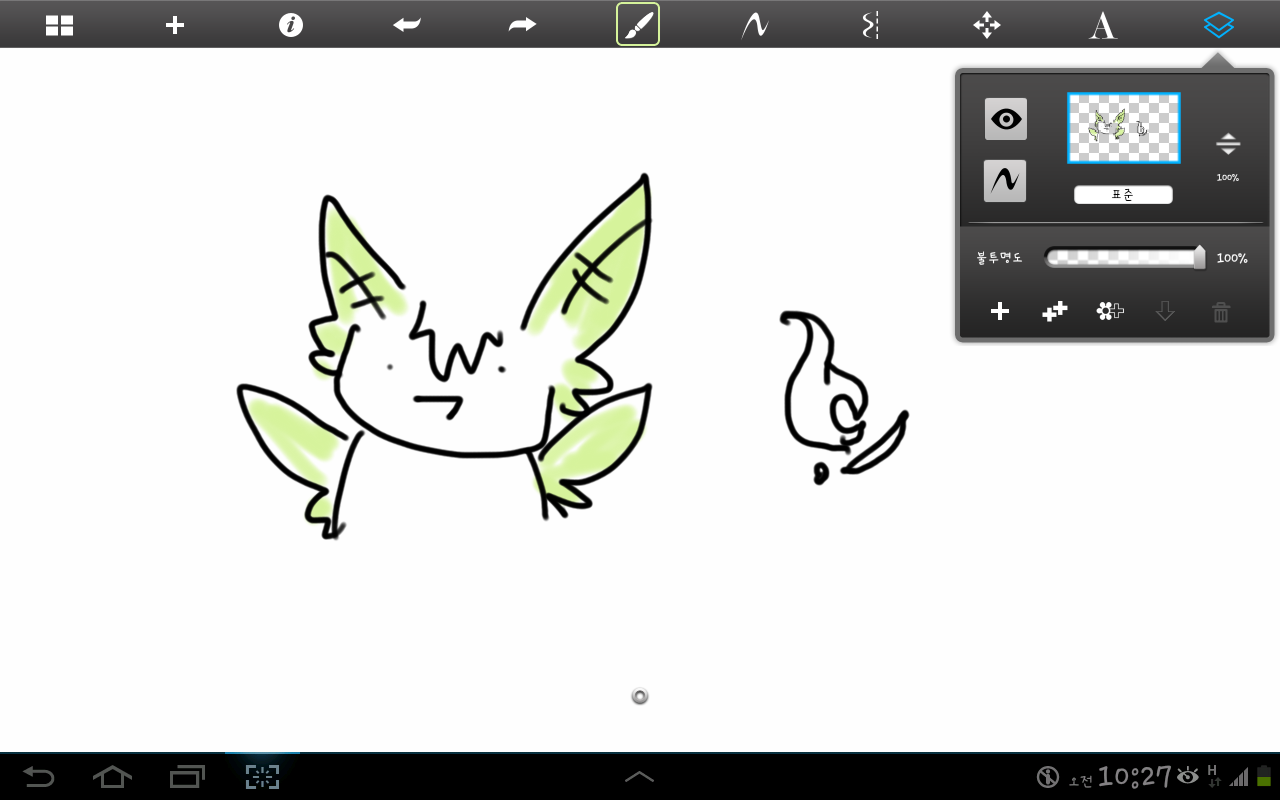Open the stroke style curve tool
Viewport: 1280px width, 800px height.
pos(754,25)
